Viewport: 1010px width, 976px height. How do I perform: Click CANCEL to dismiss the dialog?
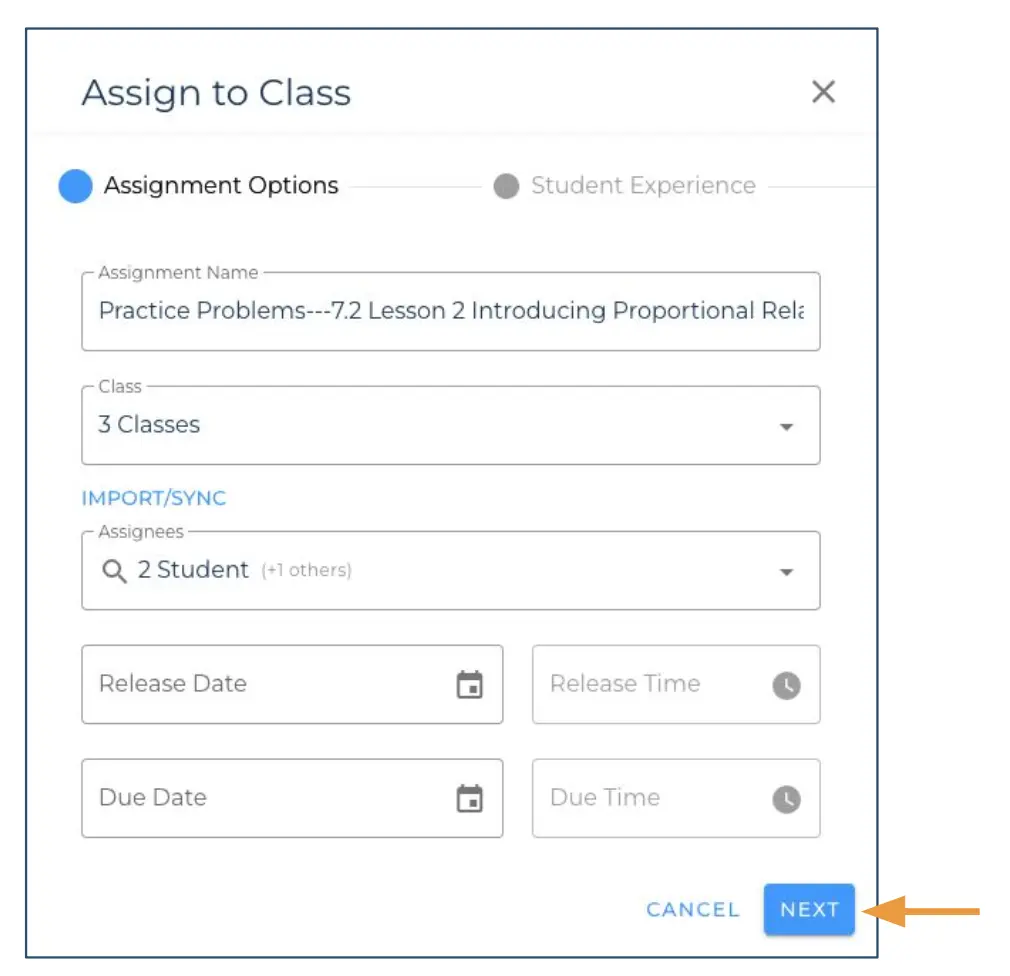(692, 909)
